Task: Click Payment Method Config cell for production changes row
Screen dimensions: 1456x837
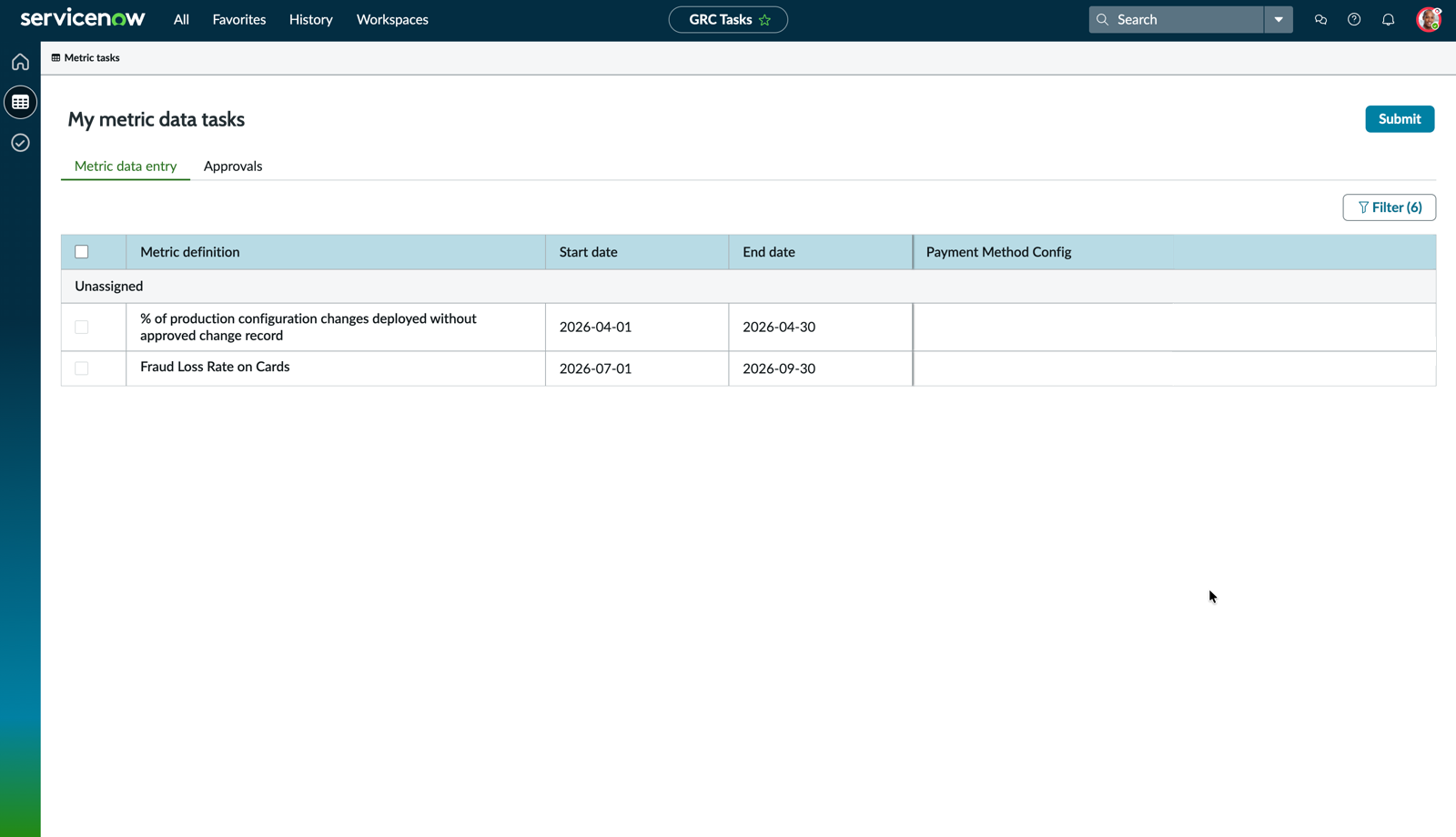Action: (1174, 327)
